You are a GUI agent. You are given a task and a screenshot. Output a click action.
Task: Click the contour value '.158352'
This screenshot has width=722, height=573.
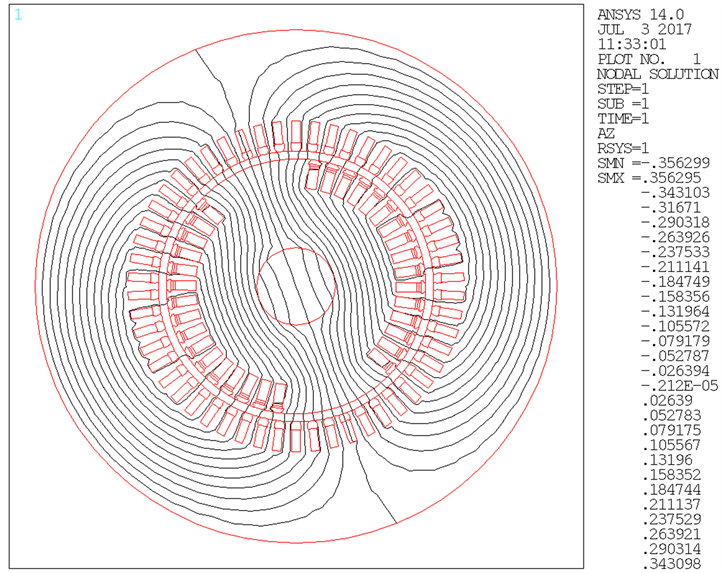coord(672,474)
